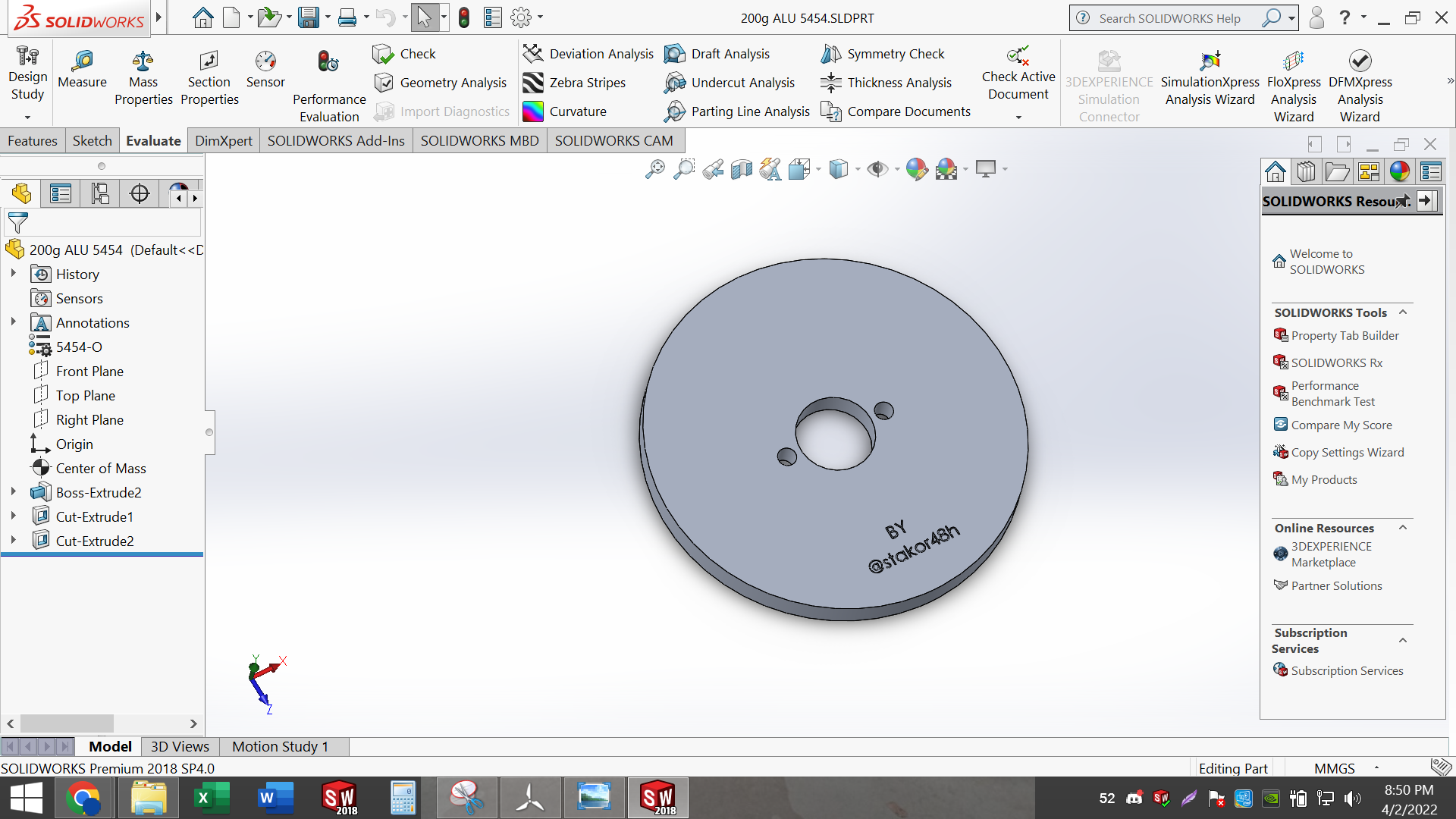Open SOLIDWORKS MBD tab

tap(480, 141)
